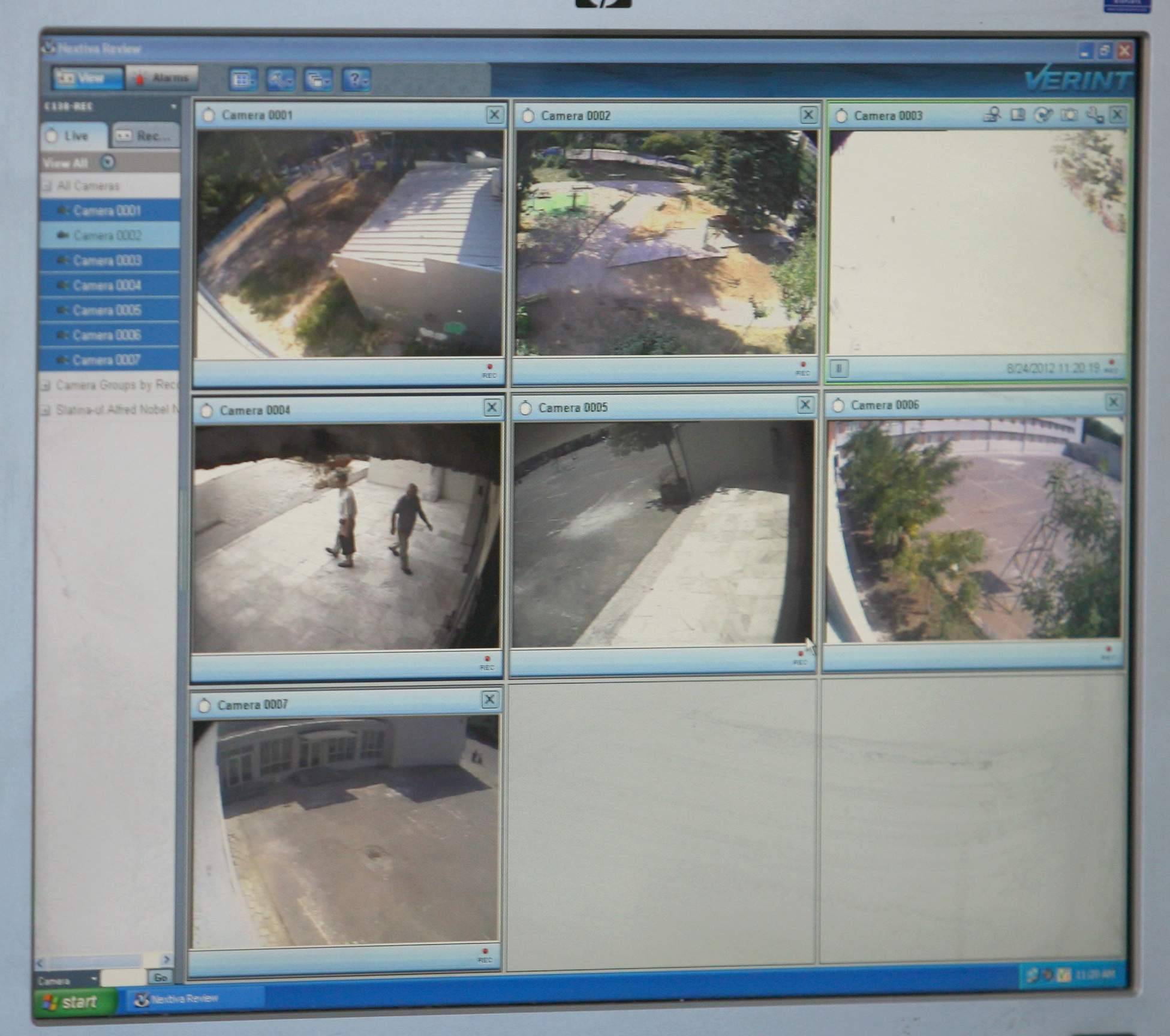1170x1036 pixels.
Task: Expand the Camera Groups by Rec tree node
Action: click(x=45, y=386)
